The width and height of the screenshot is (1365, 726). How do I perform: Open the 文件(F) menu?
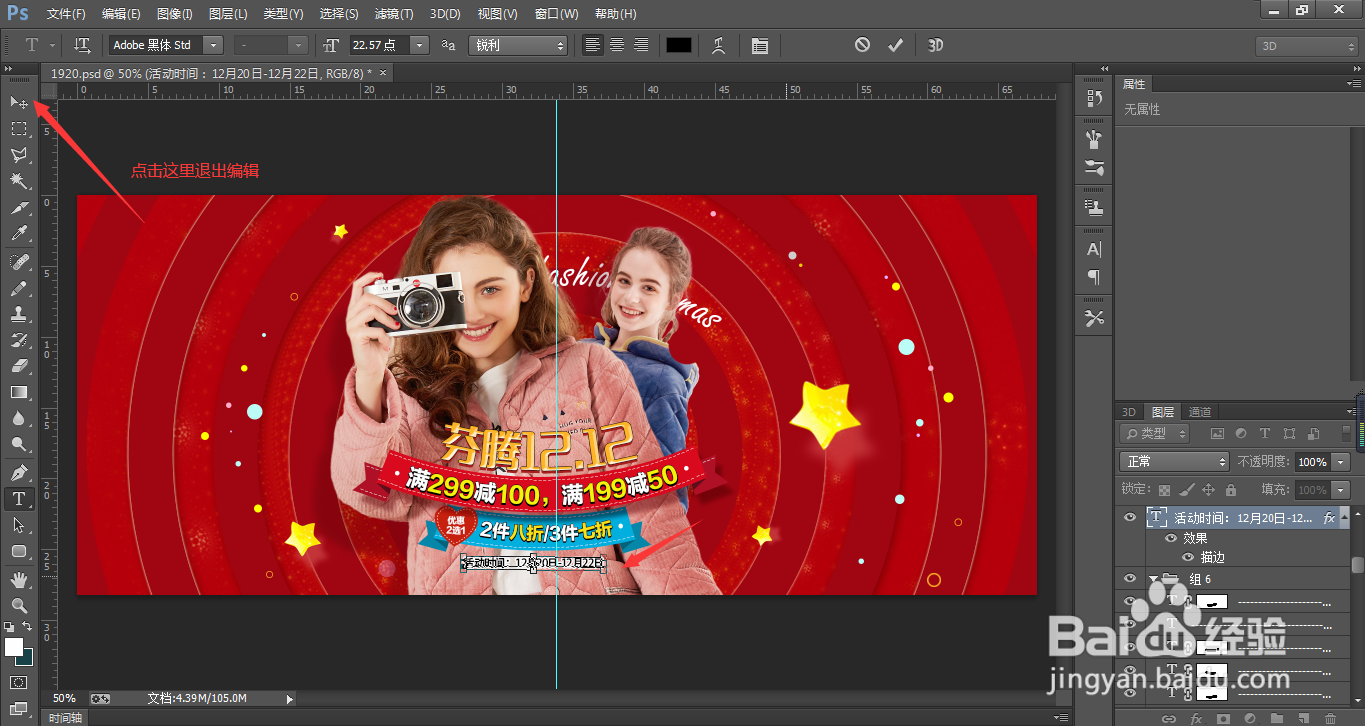(x=66, y=14)
